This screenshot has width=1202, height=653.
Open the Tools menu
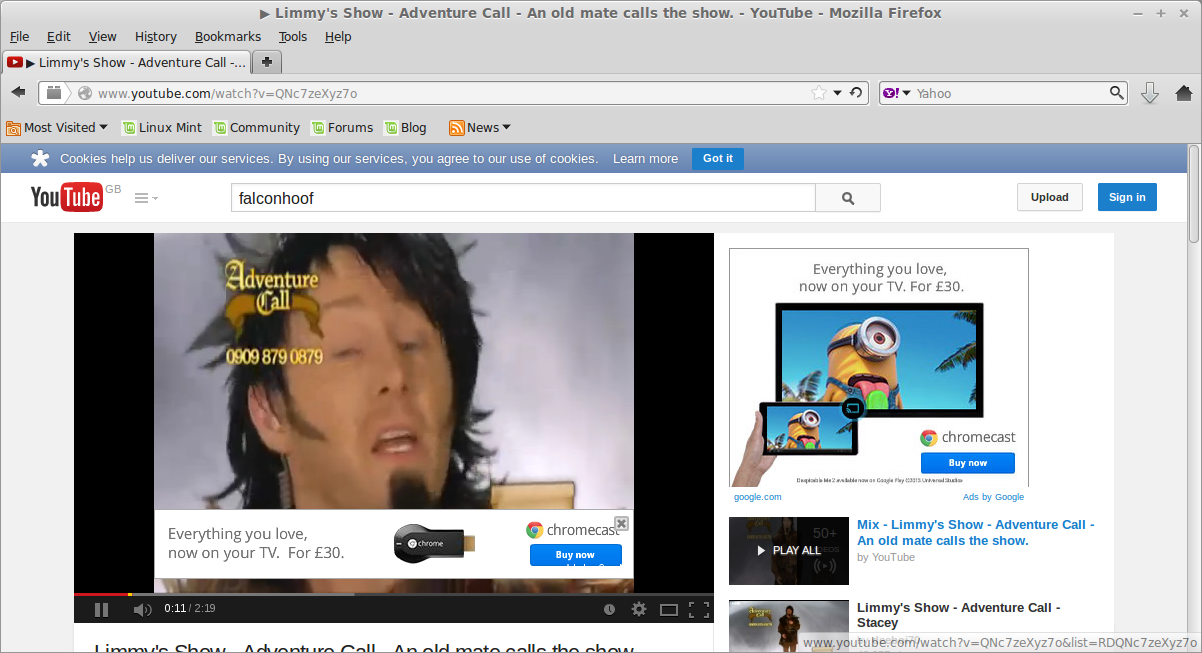(293, 36)
